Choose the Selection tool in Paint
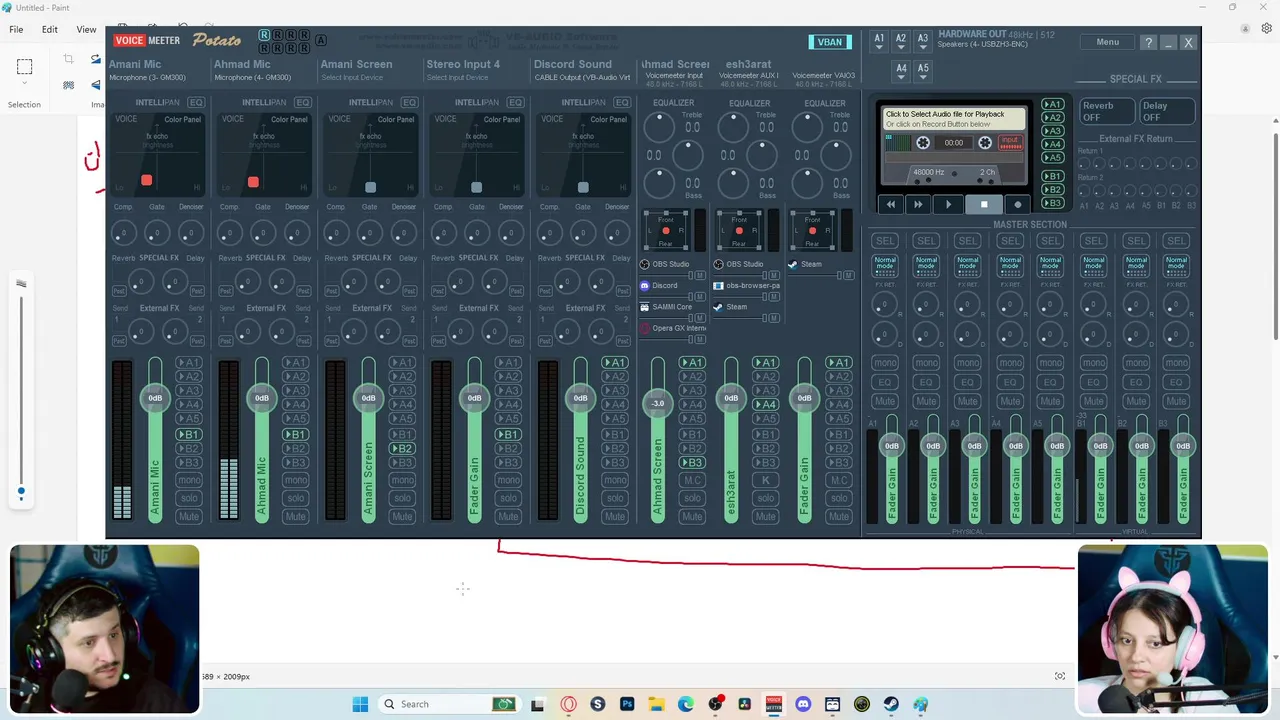The width and height of the screenshot is (1280, 720). coord(24,67)
